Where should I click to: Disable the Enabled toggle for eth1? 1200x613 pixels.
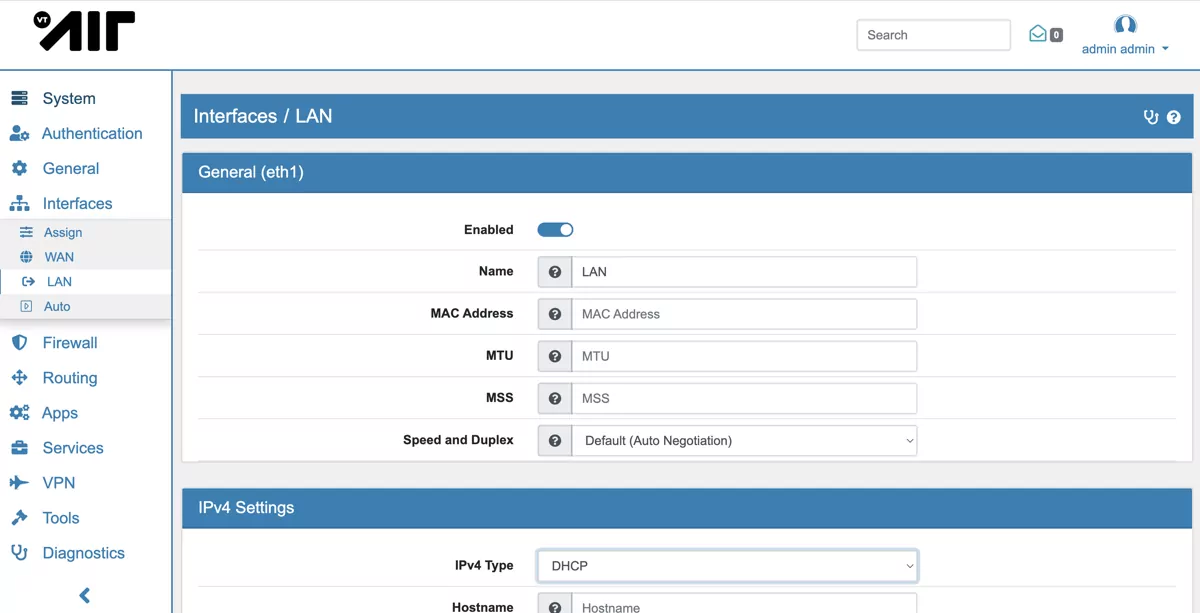(555, 229)
